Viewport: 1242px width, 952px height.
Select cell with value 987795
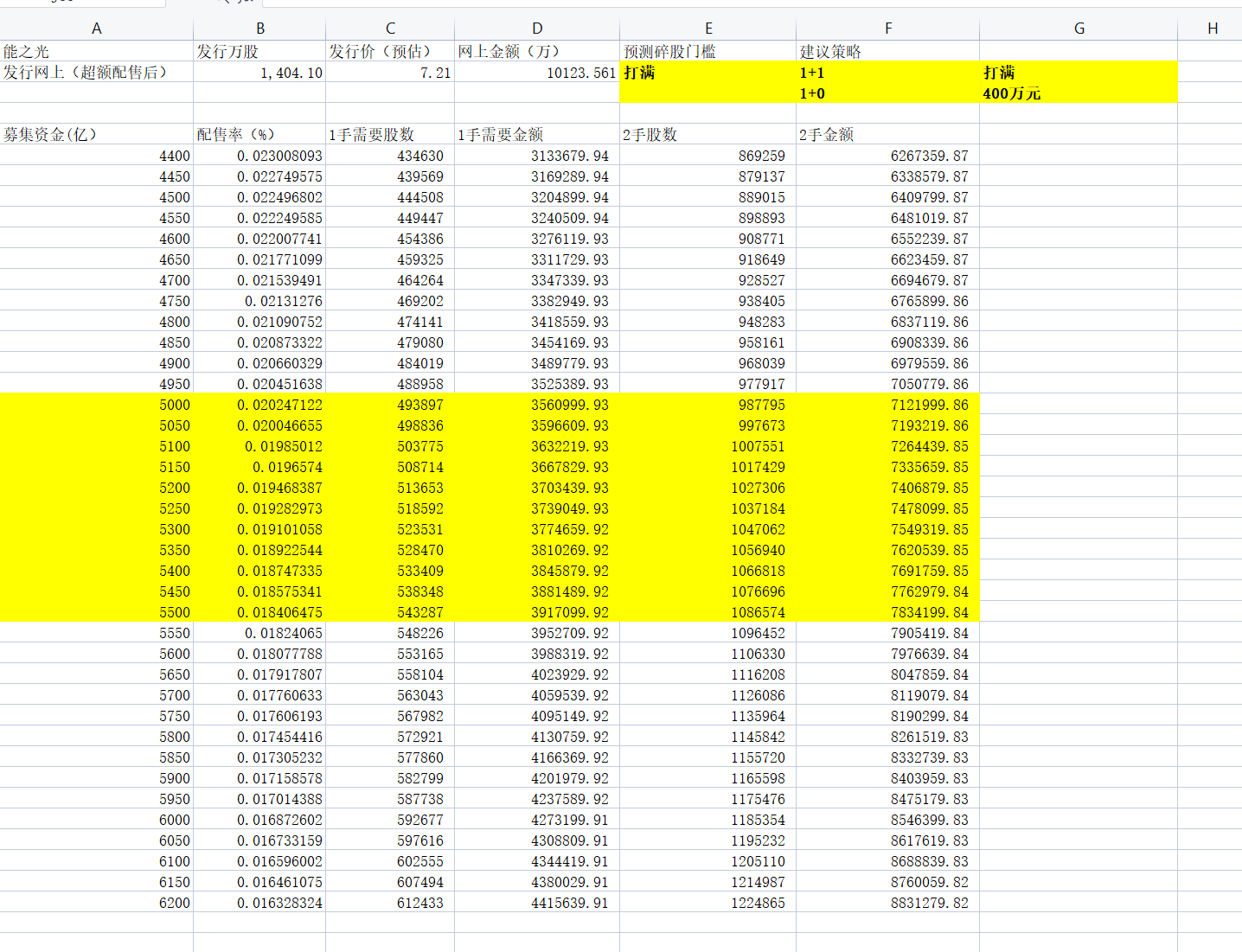(x=707, y=404)
